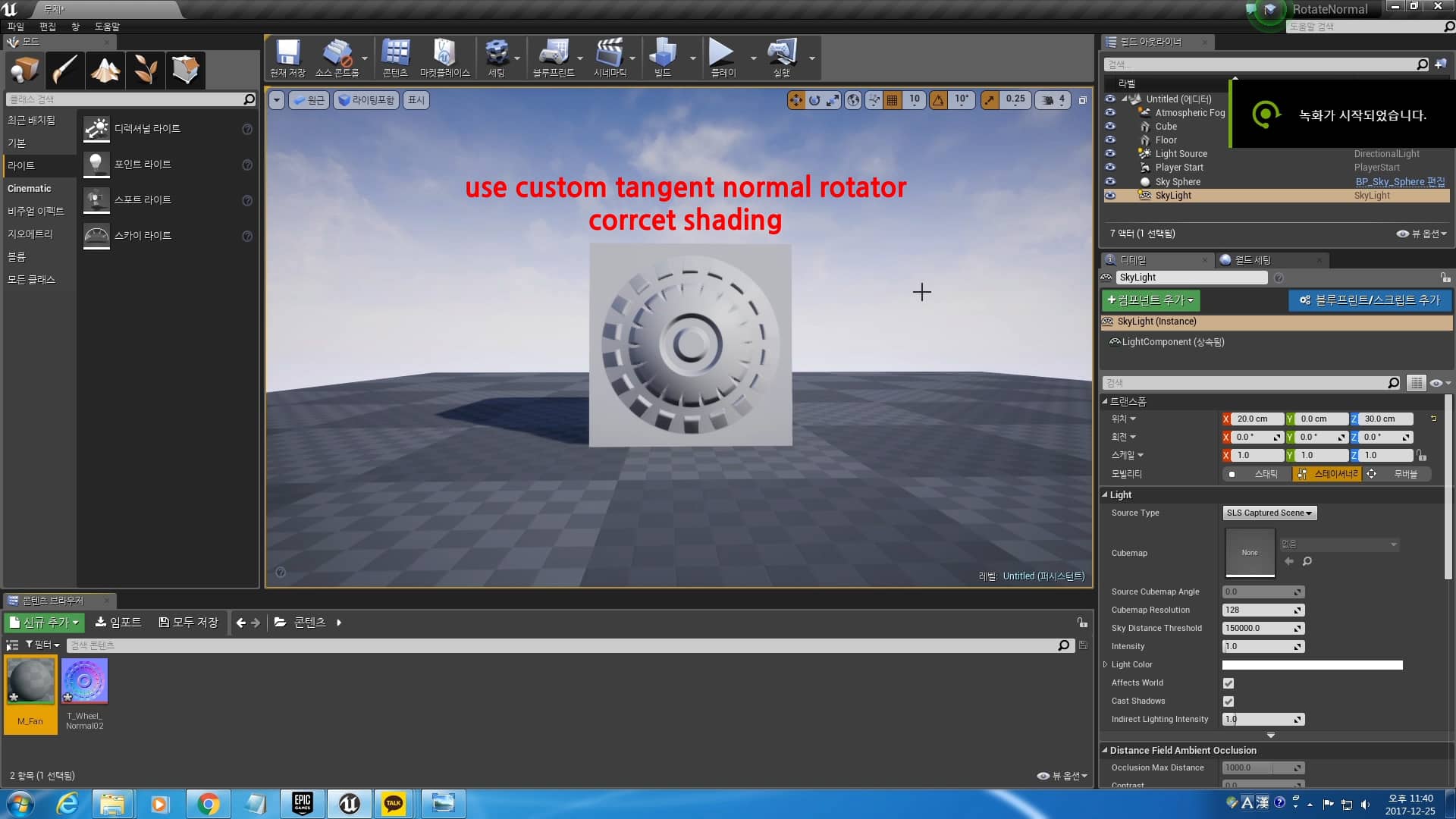Toggle Cube visibility in World Outliner

pyautogui.click(x=1110, y=127)
